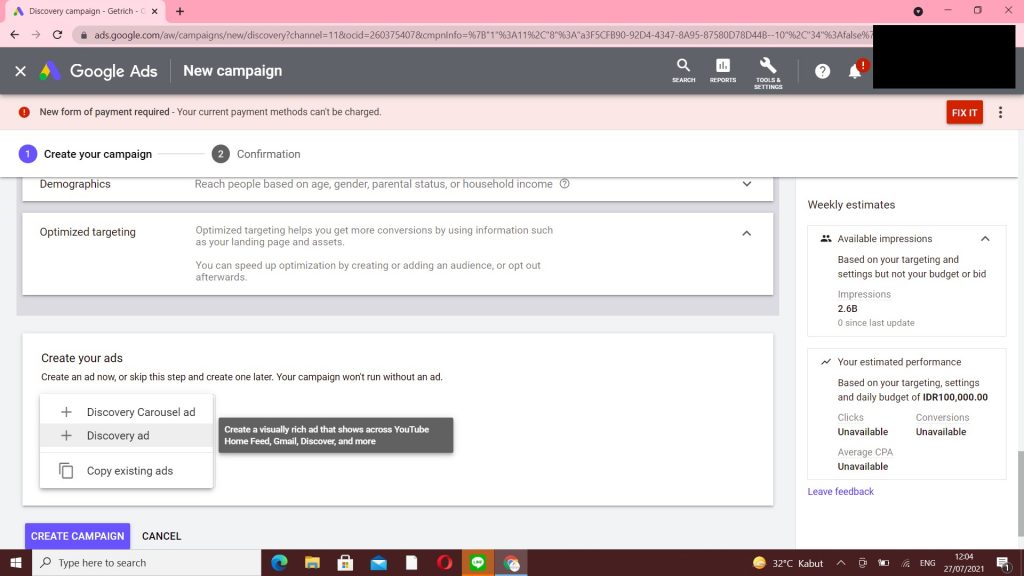Collapse the Optimized targeting section
The height and width of the screenshot is (576, 1024).
746,232
